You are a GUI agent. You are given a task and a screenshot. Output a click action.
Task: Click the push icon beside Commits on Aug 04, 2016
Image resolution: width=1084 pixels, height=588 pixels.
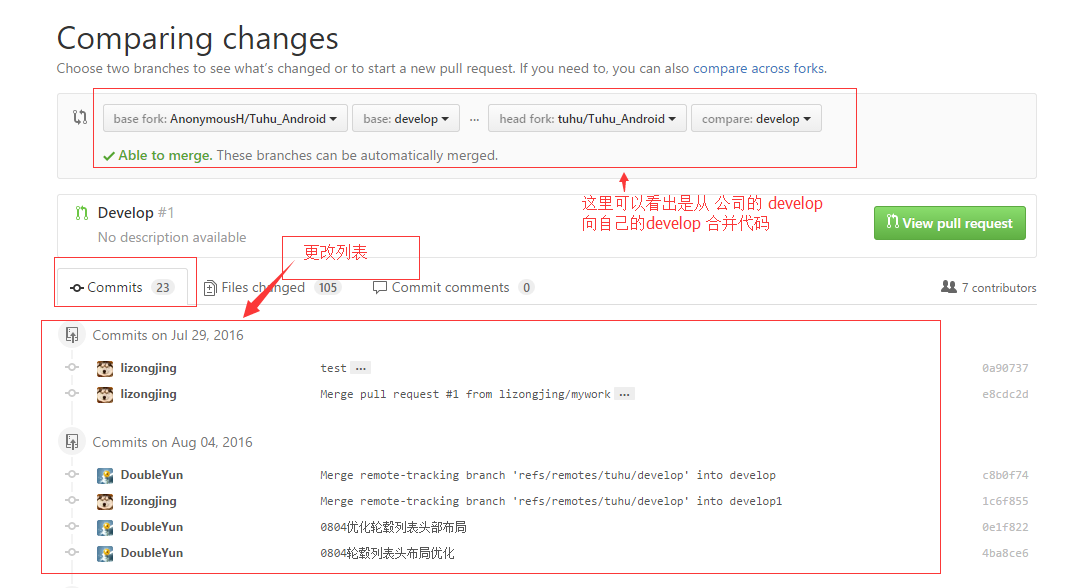[72, 442]
